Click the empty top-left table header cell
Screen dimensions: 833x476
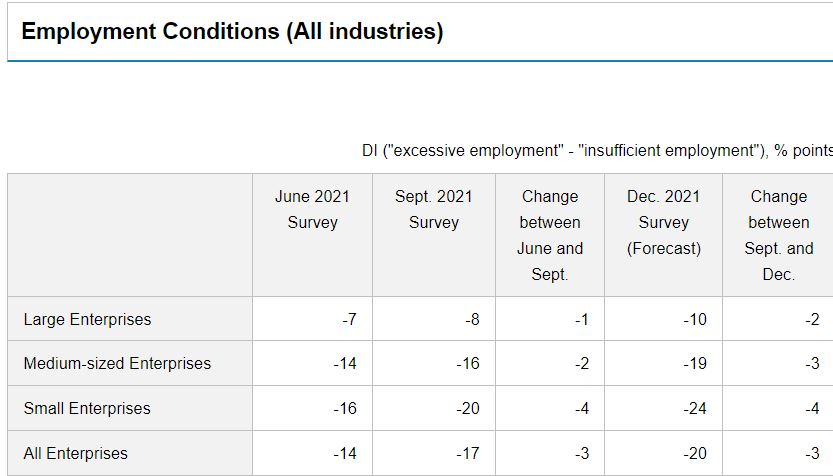click(130, 235)
